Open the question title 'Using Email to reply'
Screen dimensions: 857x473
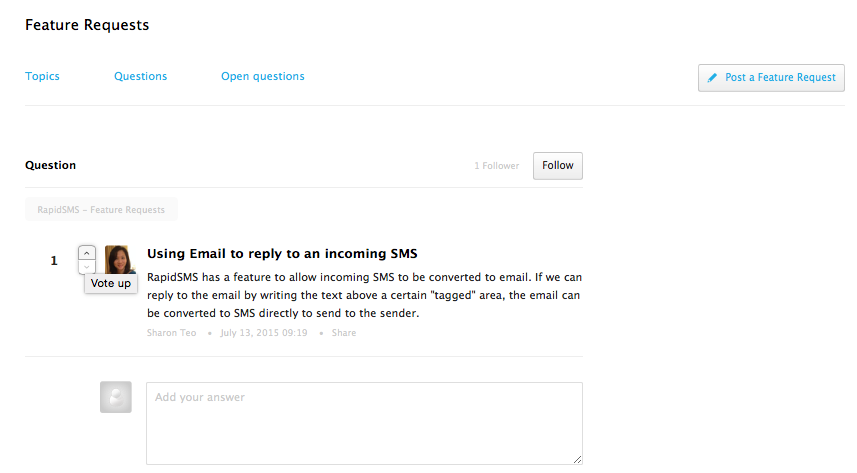pos(282,254)
